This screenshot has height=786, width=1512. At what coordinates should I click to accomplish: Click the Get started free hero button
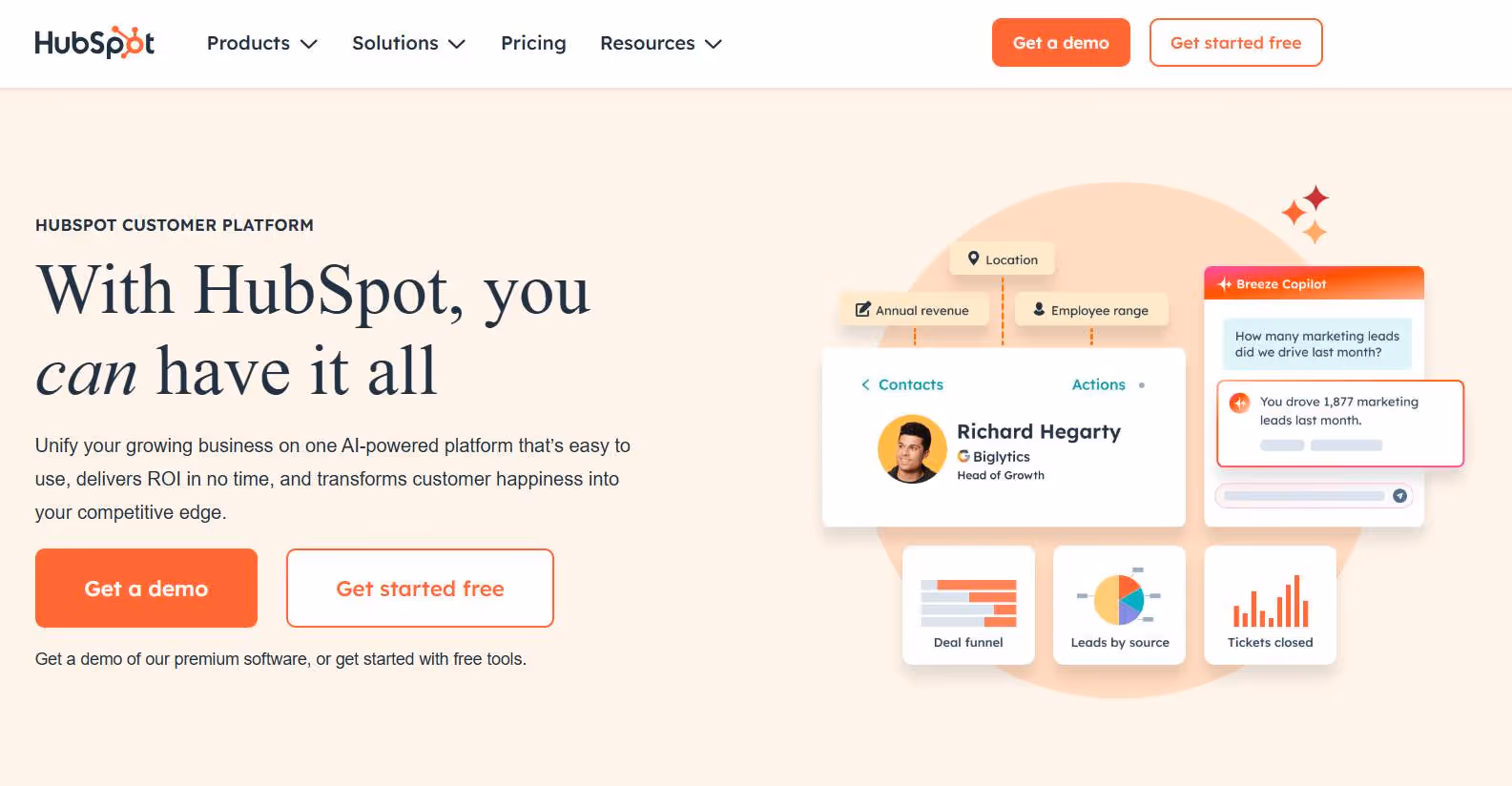[420, 588]
